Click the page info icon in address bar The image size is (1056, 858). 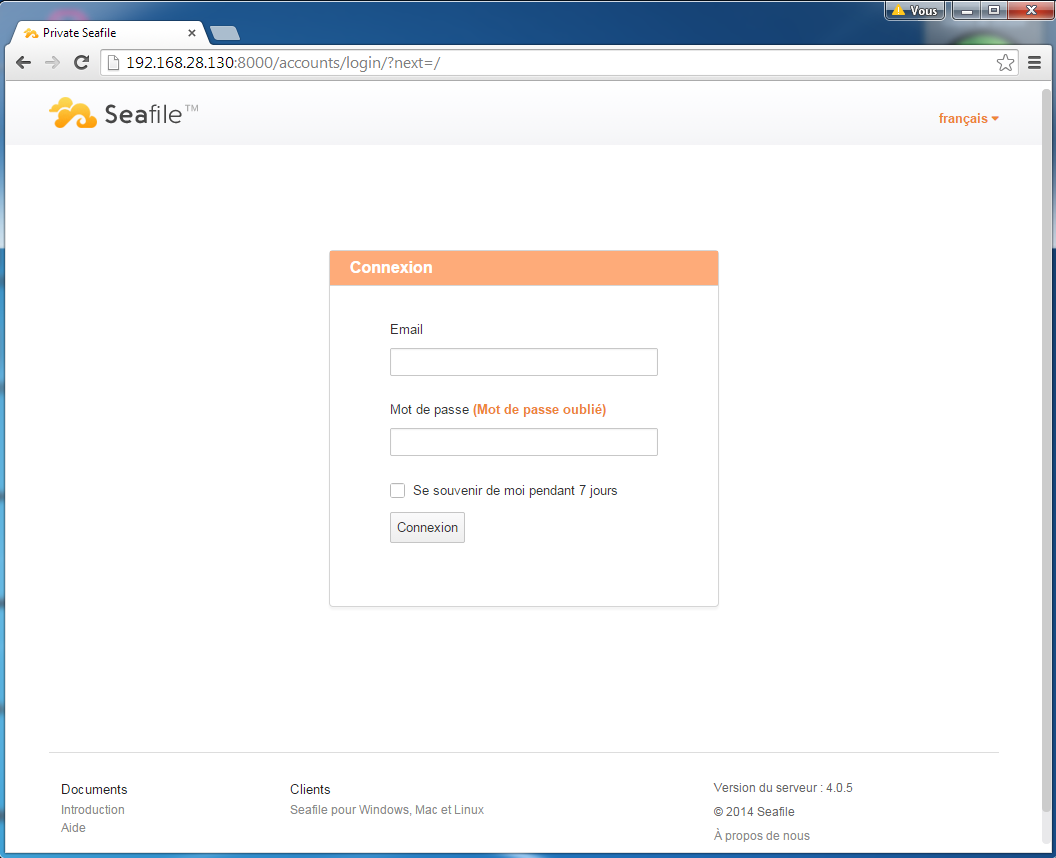pyautogui.click(x=114, y=63)
